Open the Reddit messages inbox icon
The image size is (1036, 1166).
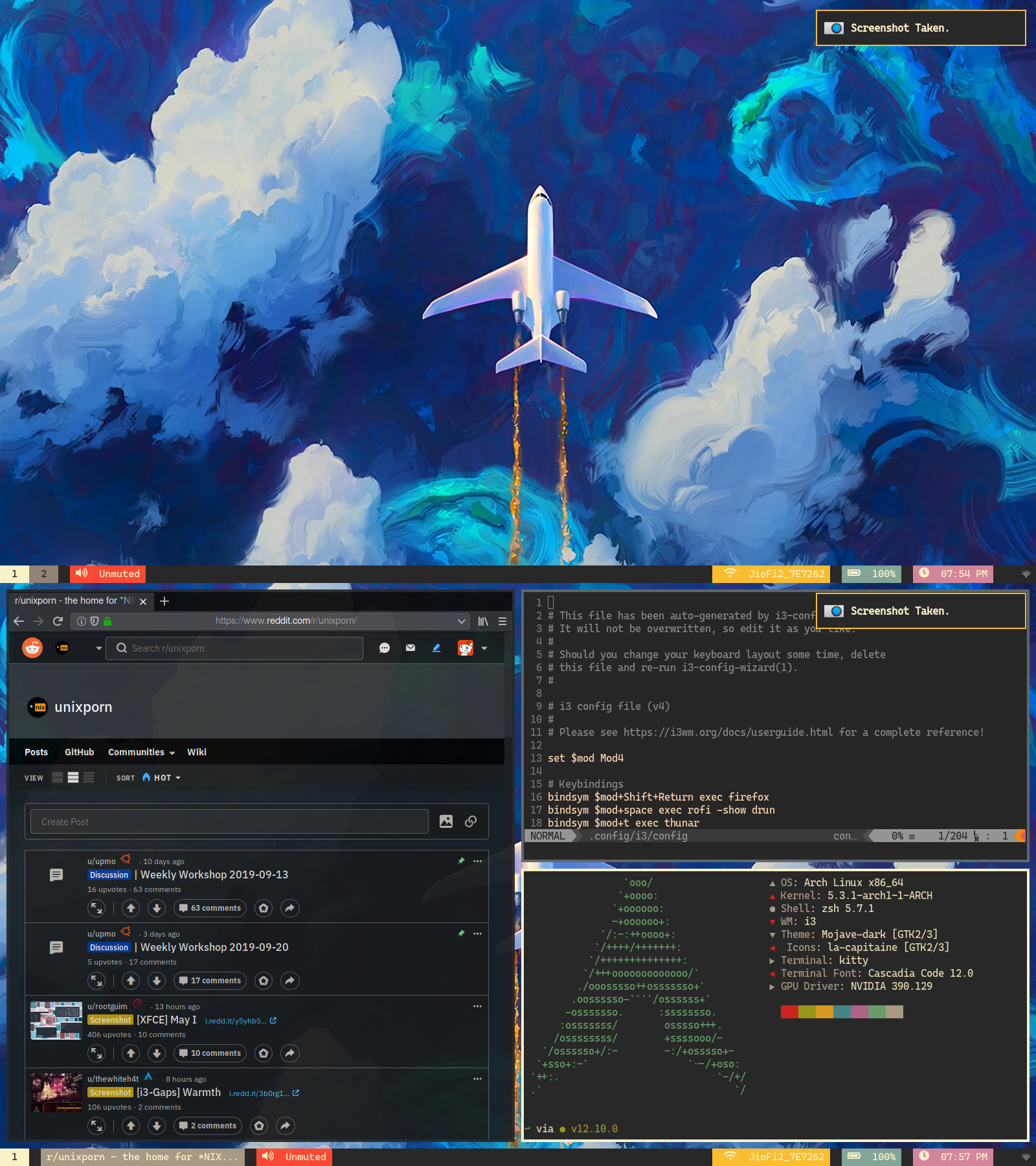(x=411, y=648)
